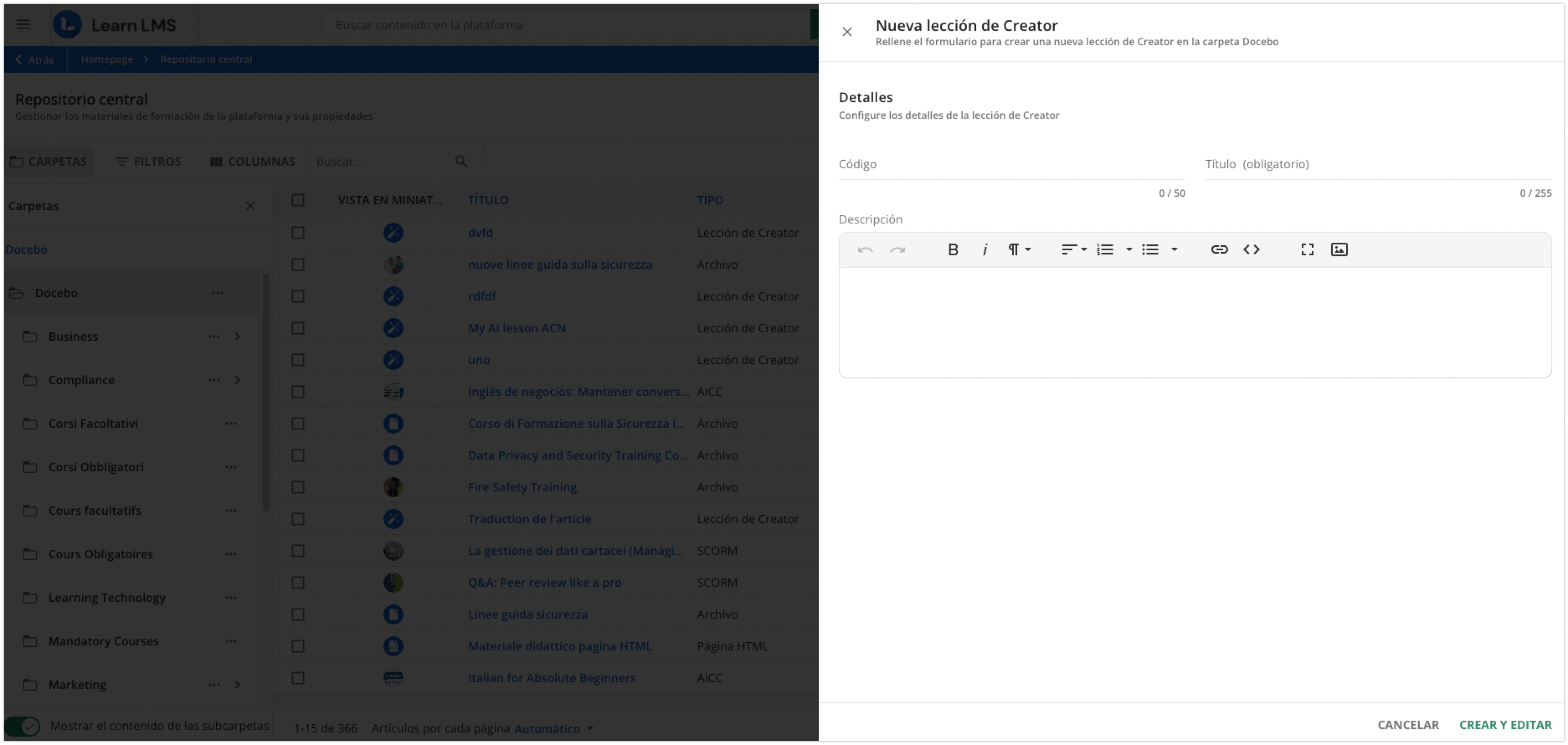
Task: Open the paragraph format menu
Action: [x=1020, y=249]
